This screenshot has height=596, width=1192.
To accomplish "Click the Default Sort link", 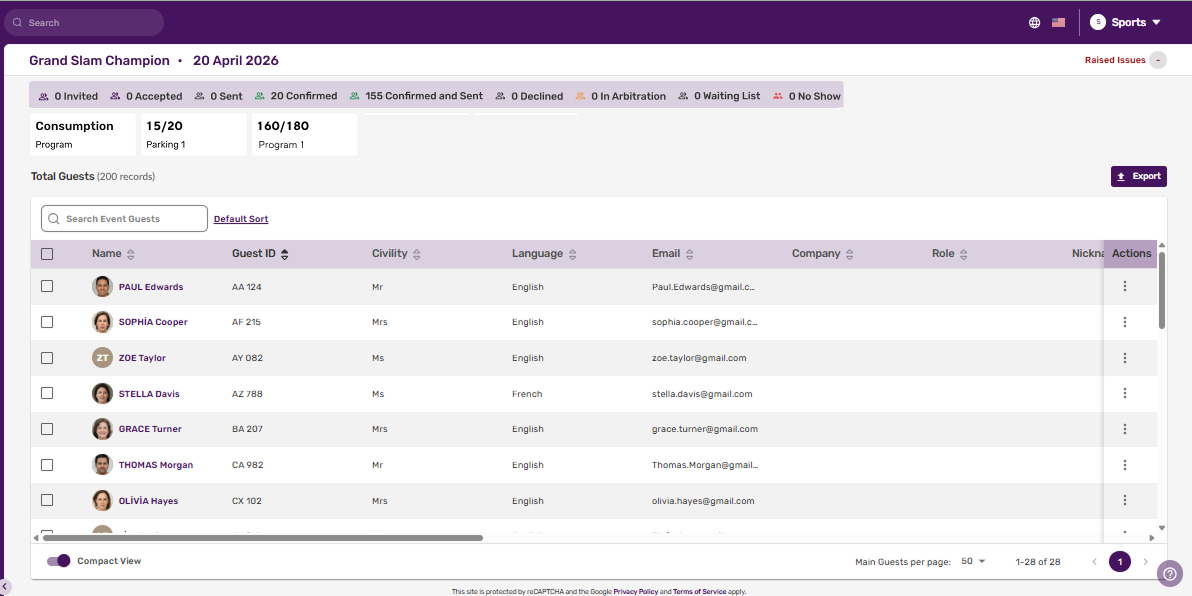I will [x=241, y=219].
